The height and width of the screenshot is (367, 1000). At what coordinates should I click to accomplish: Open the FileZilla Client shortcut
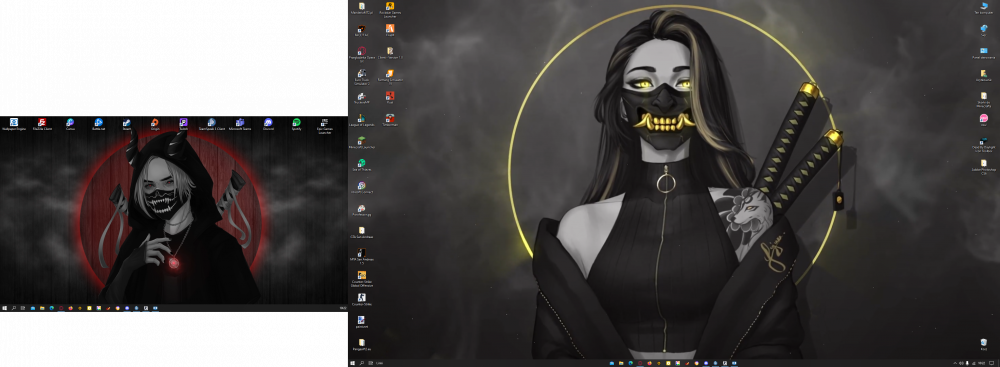tap(41, 124)
